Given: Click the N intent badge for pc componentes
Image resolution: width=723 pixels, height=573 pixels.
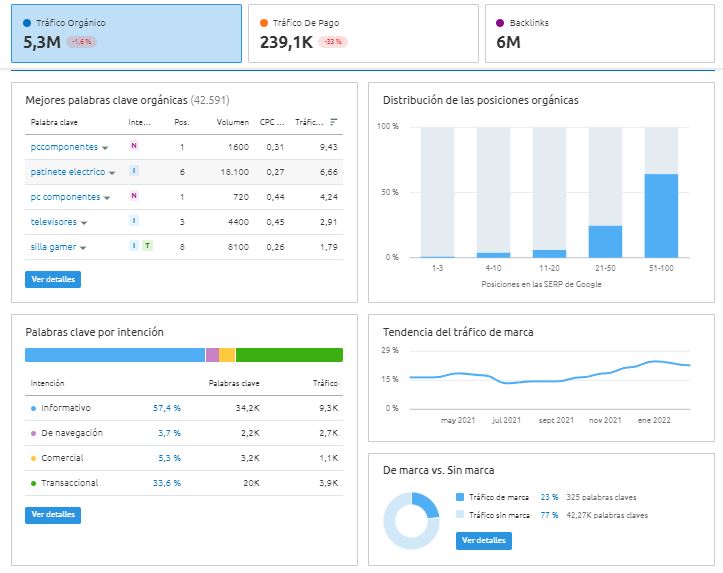Looking at the screenshot, I should pos(134,195).
